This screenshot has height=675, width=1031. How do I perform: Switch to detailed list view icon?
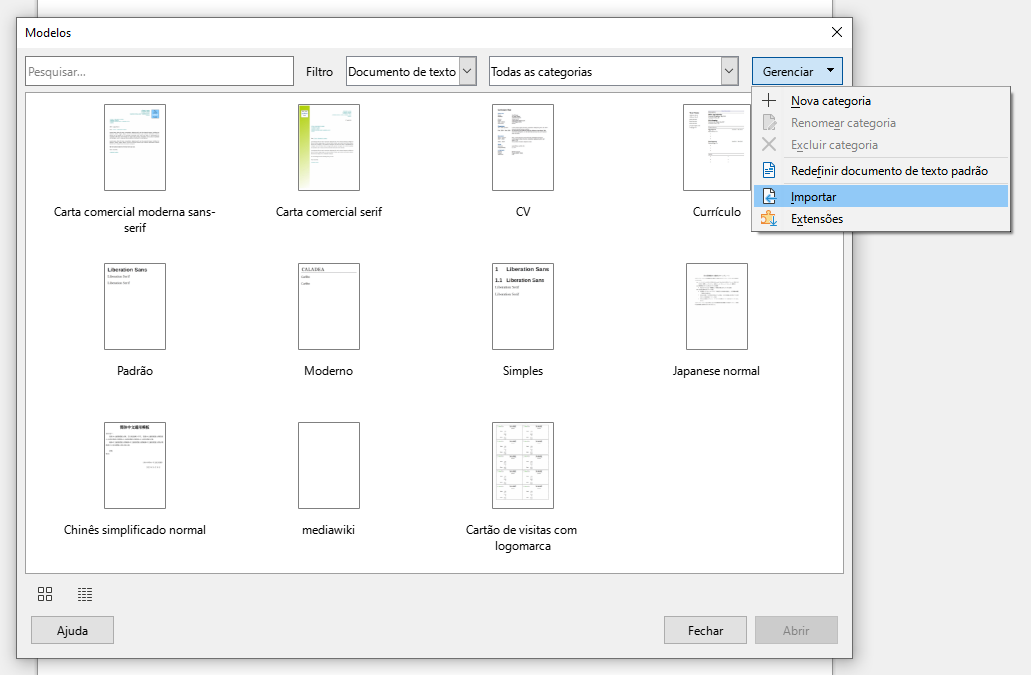(x=85, y=594)
